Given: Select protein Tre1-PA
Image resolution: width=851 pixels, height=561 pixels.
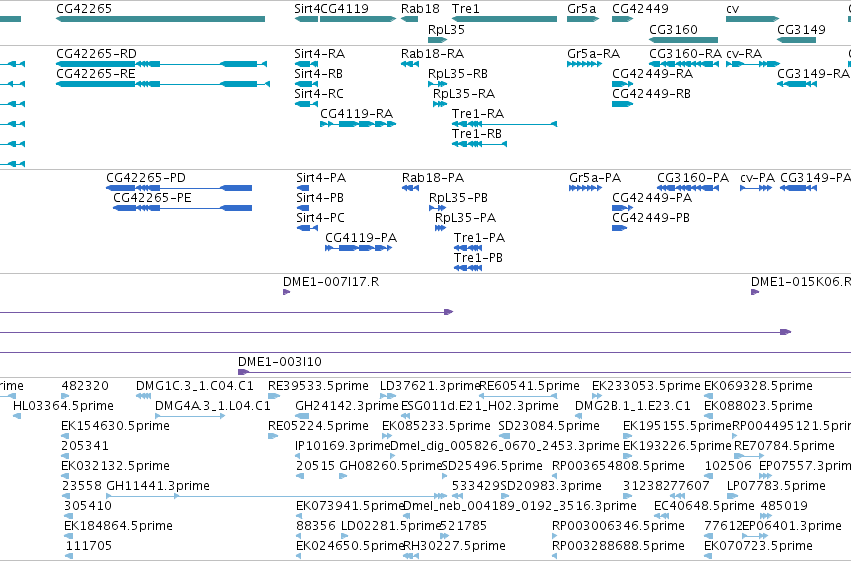Looking at the screenshot, I should 468,248.
